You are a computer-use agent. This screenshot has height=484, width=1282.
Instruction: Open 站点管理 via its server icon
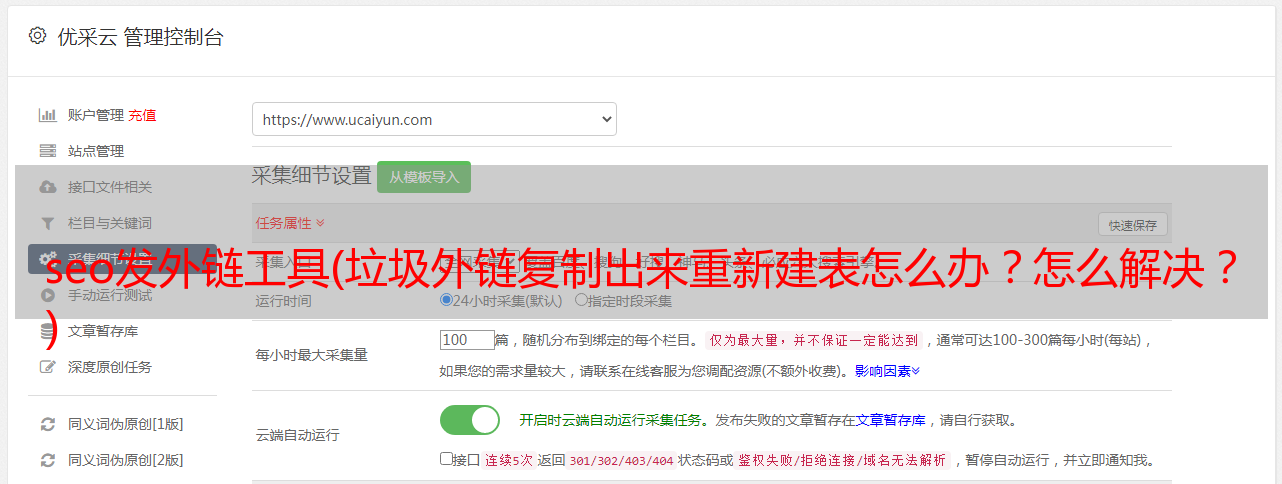(x=47, y=151)
